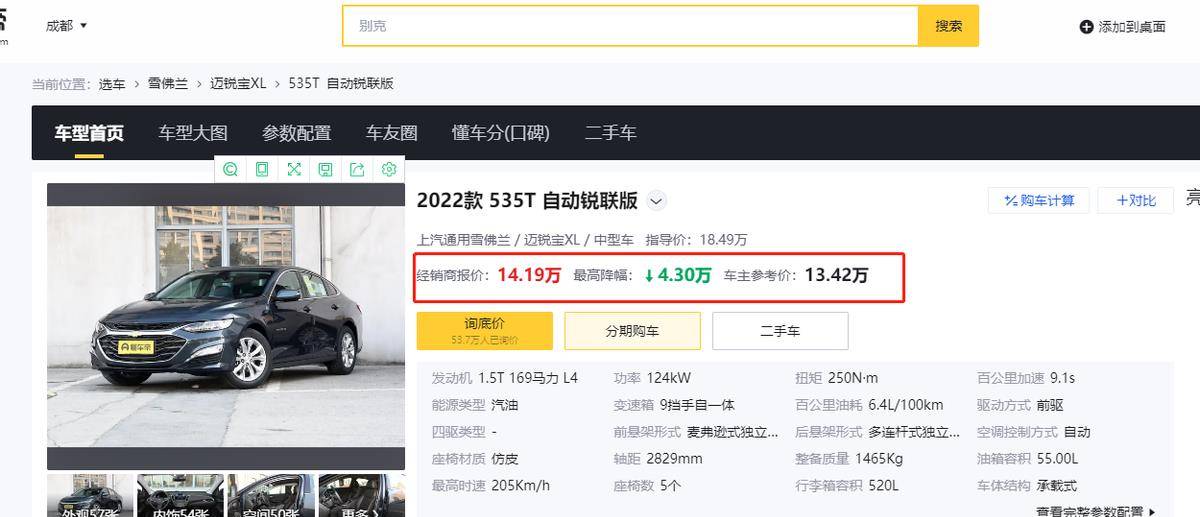This screenshot has height=517, width=1200.
Task: Click the 空调控制方式 自动 spec
Action: [x=1034, y=432]
